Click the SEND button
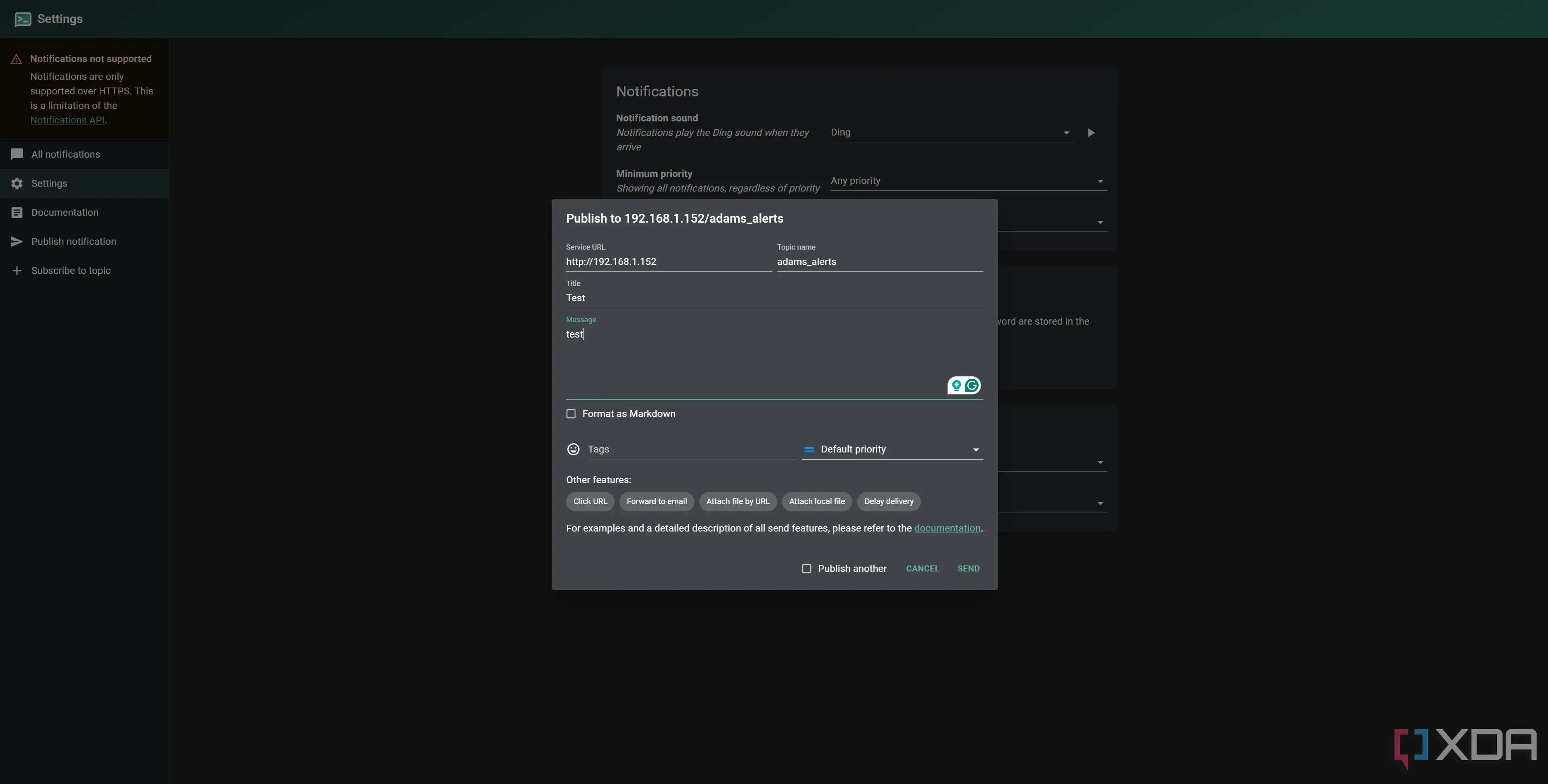The image size is (1548, 784). [x=968, y=569]
